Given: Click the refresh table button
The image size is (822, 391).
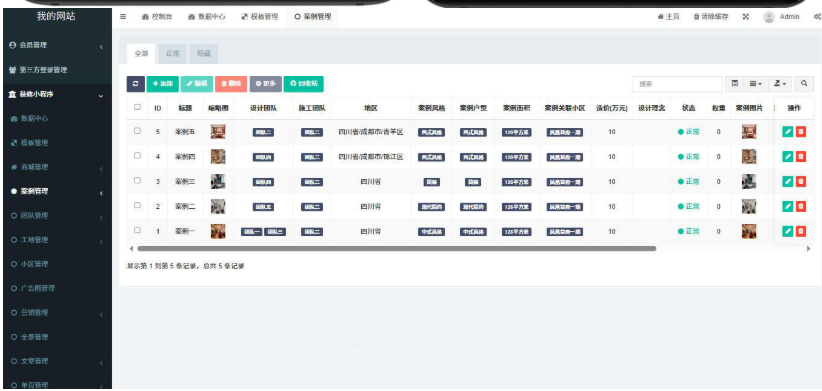Looking at the screenshot, I should pyautogui.click(x=136, y=84).
